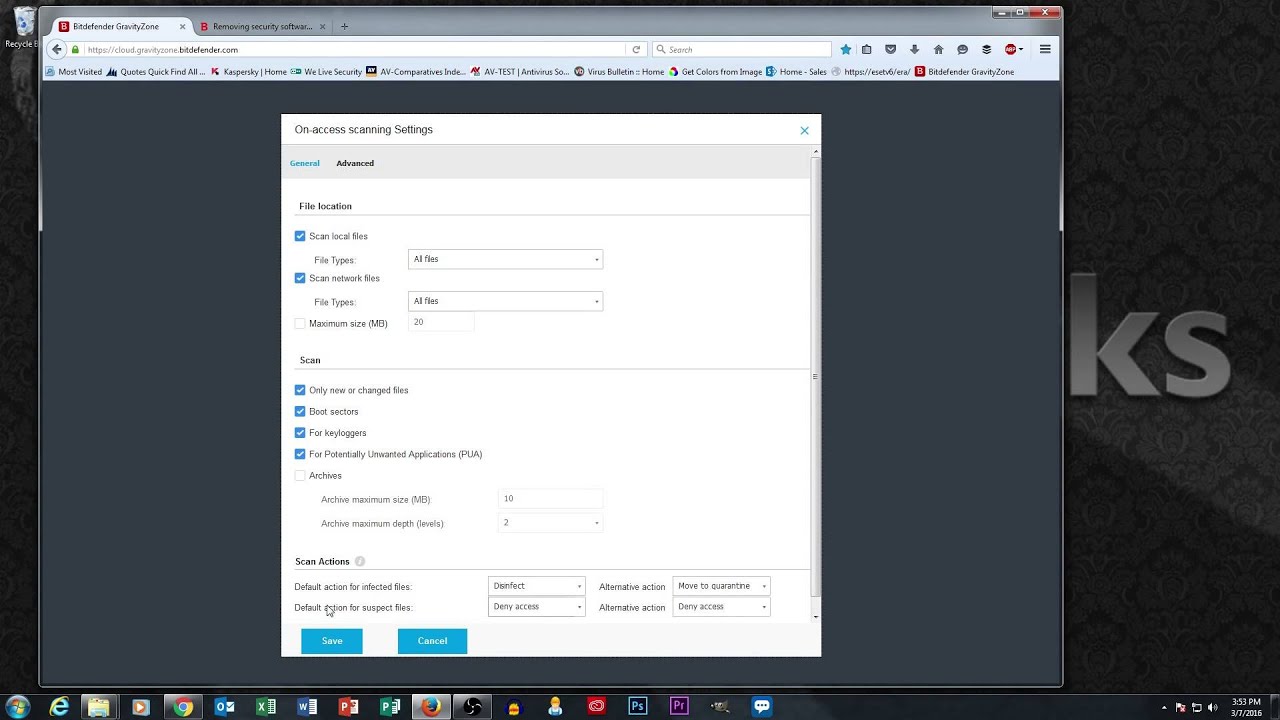Enable the Archives checkbox

tap(300, 476)
